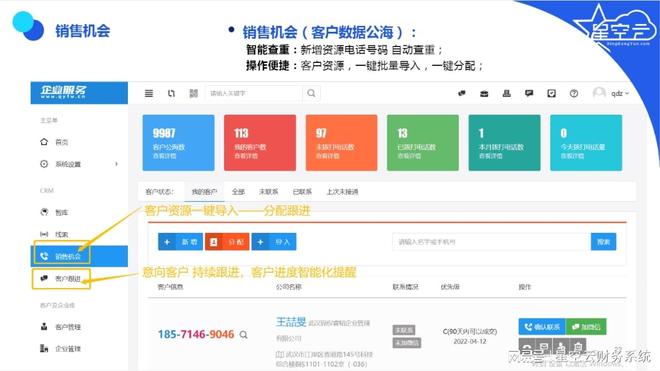The image size is (660, 371).
Task: Click the blue 搜索 button
Action: (x=604, y=242)
